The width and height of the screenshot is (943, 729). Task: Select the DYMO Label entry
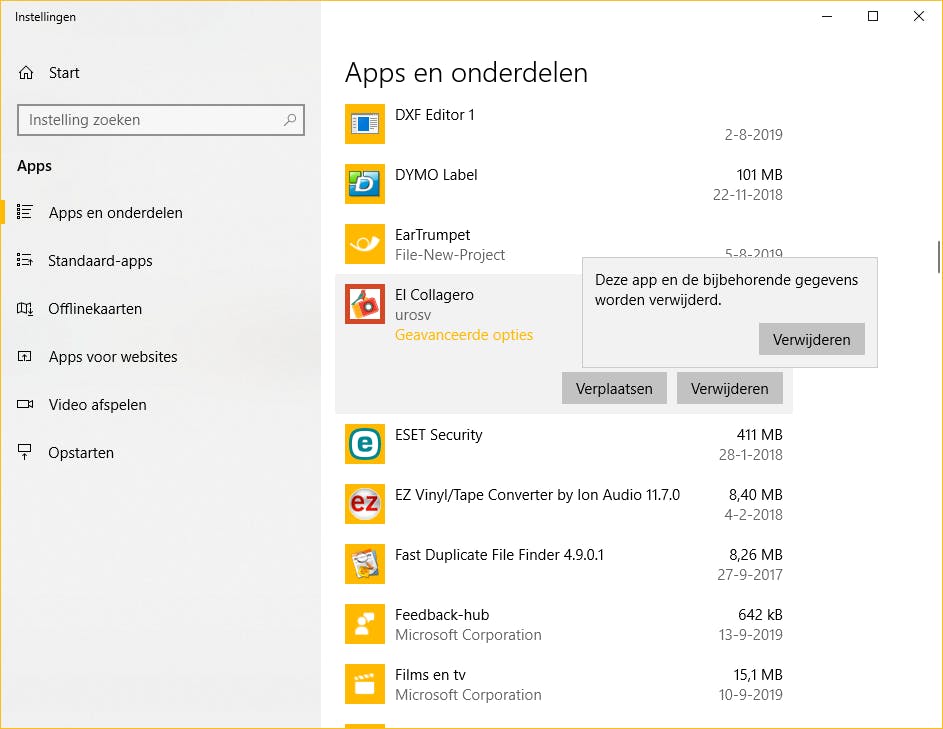564,184
